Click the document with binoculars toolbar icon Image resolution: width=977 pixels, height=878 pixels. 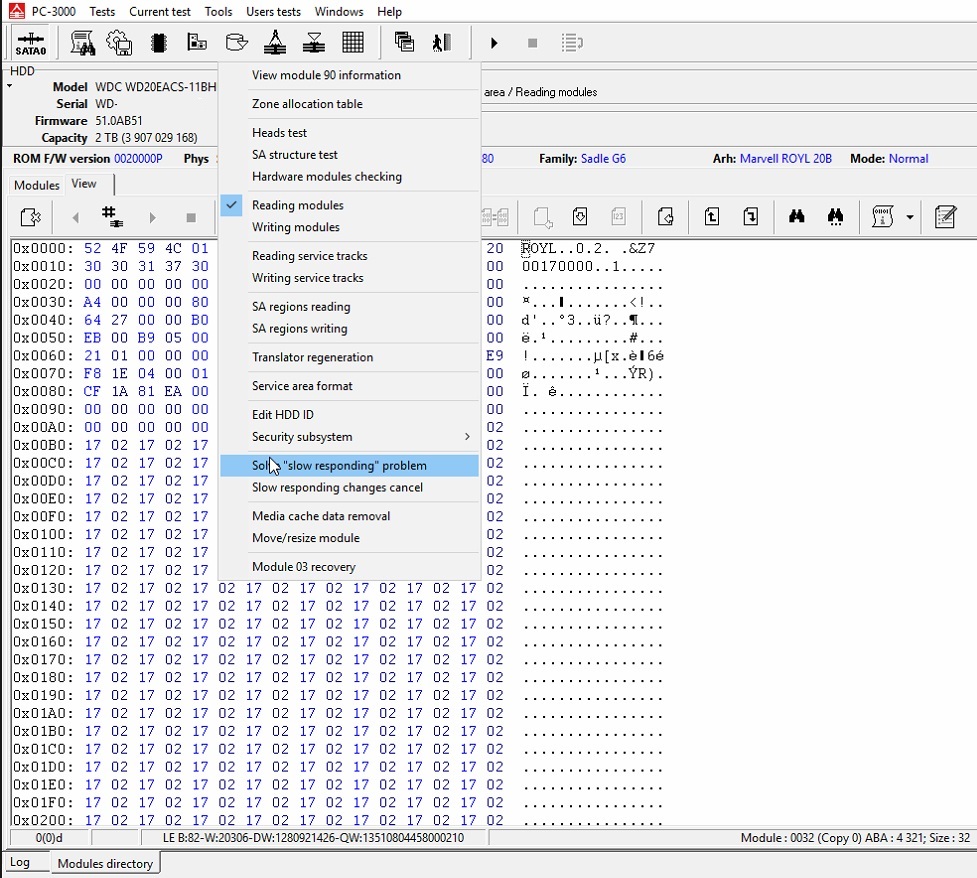click(x=82, y=43)
